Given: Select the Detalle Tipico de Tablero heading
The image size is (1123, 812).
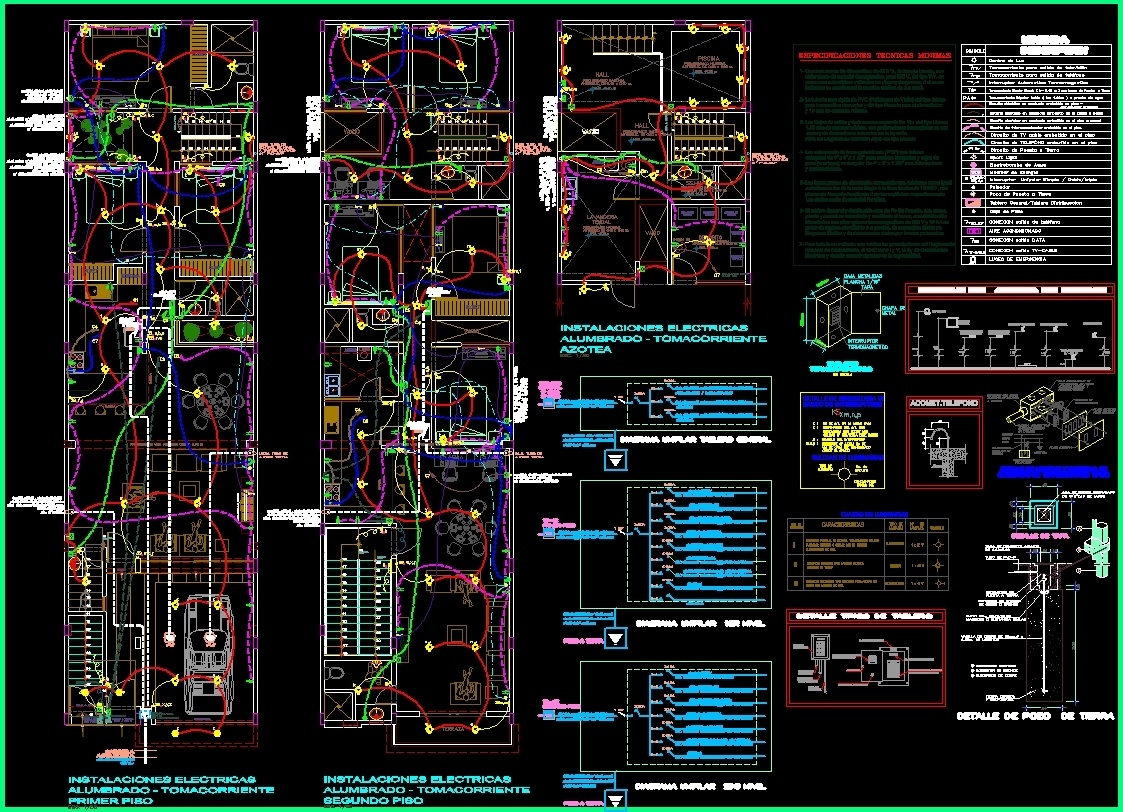Looking at the screenshot, I should 864,615.
